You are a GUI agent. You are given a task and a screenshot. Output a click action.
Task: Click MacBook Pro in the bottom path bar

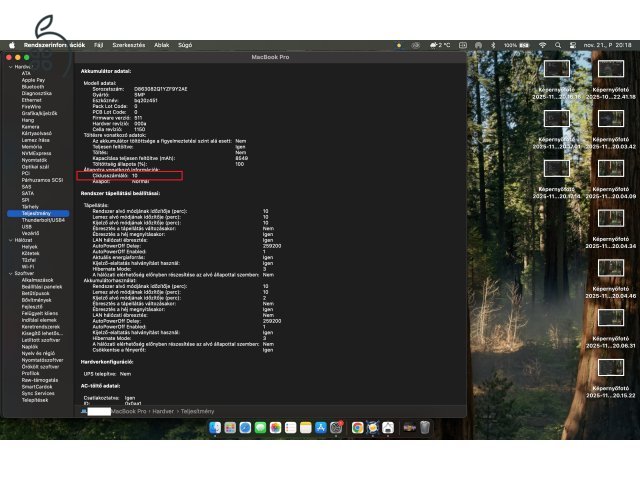(x=129, y=411)
